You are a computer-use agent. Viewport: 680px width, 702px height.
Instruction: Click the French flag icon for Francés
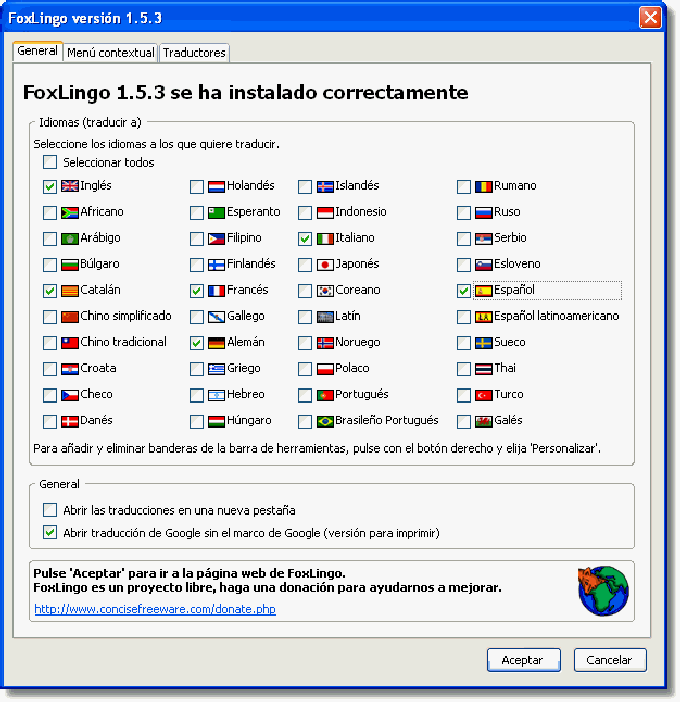click(216, 291)
